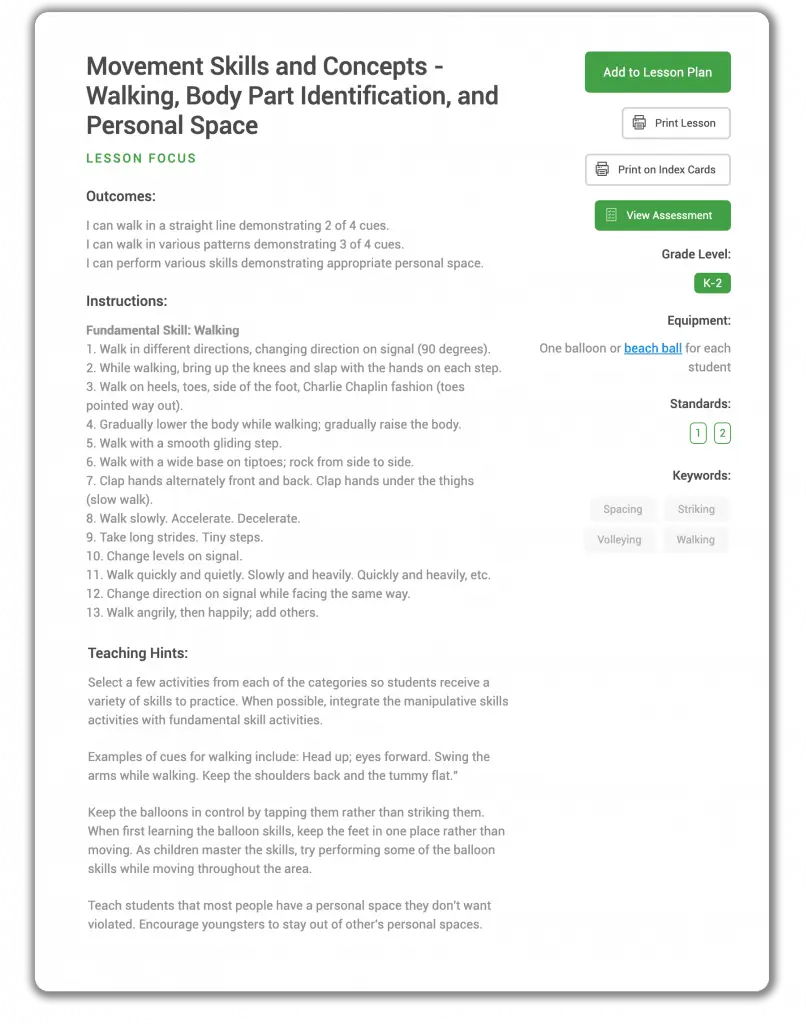
Task: Click the lesson title heading
Action: [x=292, y=96]
